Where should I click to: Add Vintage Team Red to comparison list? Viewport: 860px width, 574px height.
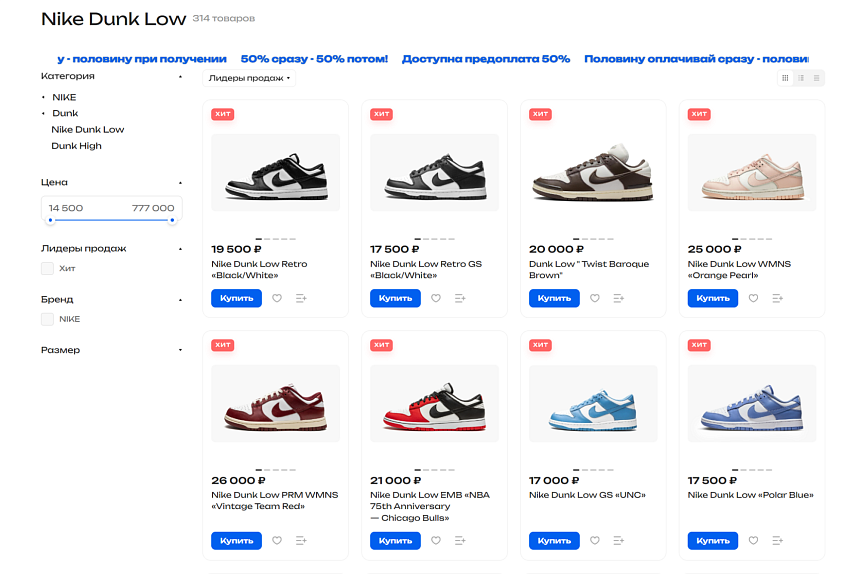point(301,541)
